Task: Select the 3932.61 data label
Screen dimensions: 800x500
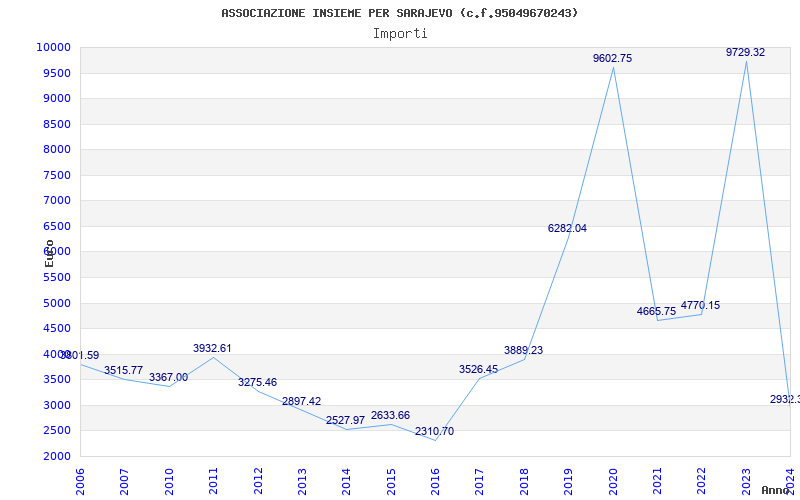Action: 212,348
